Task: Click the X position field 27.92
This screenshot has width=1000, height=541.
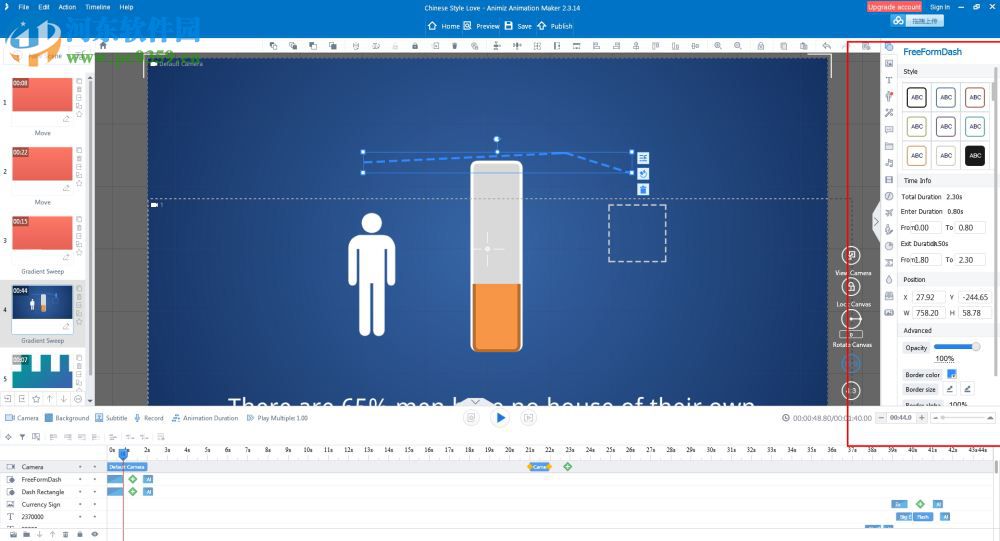Action: tap(928, 297)
